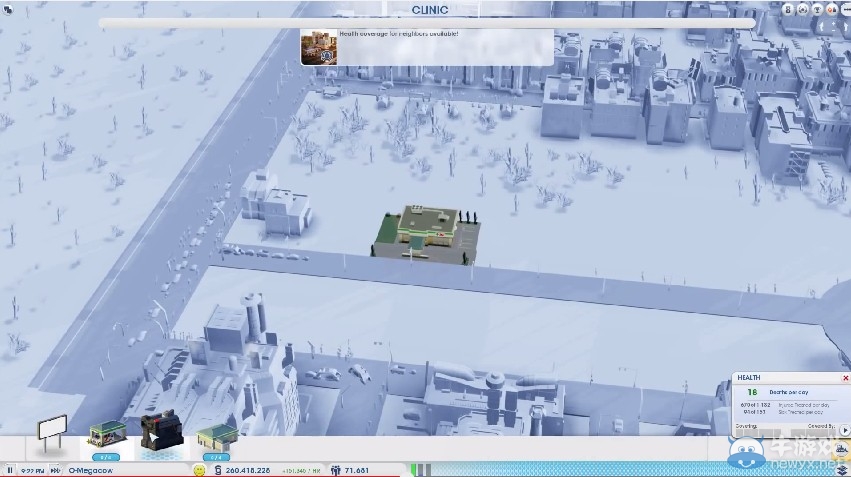
Task: Open the main menu icon at top-left corner
Action: (x=8, y=9)
